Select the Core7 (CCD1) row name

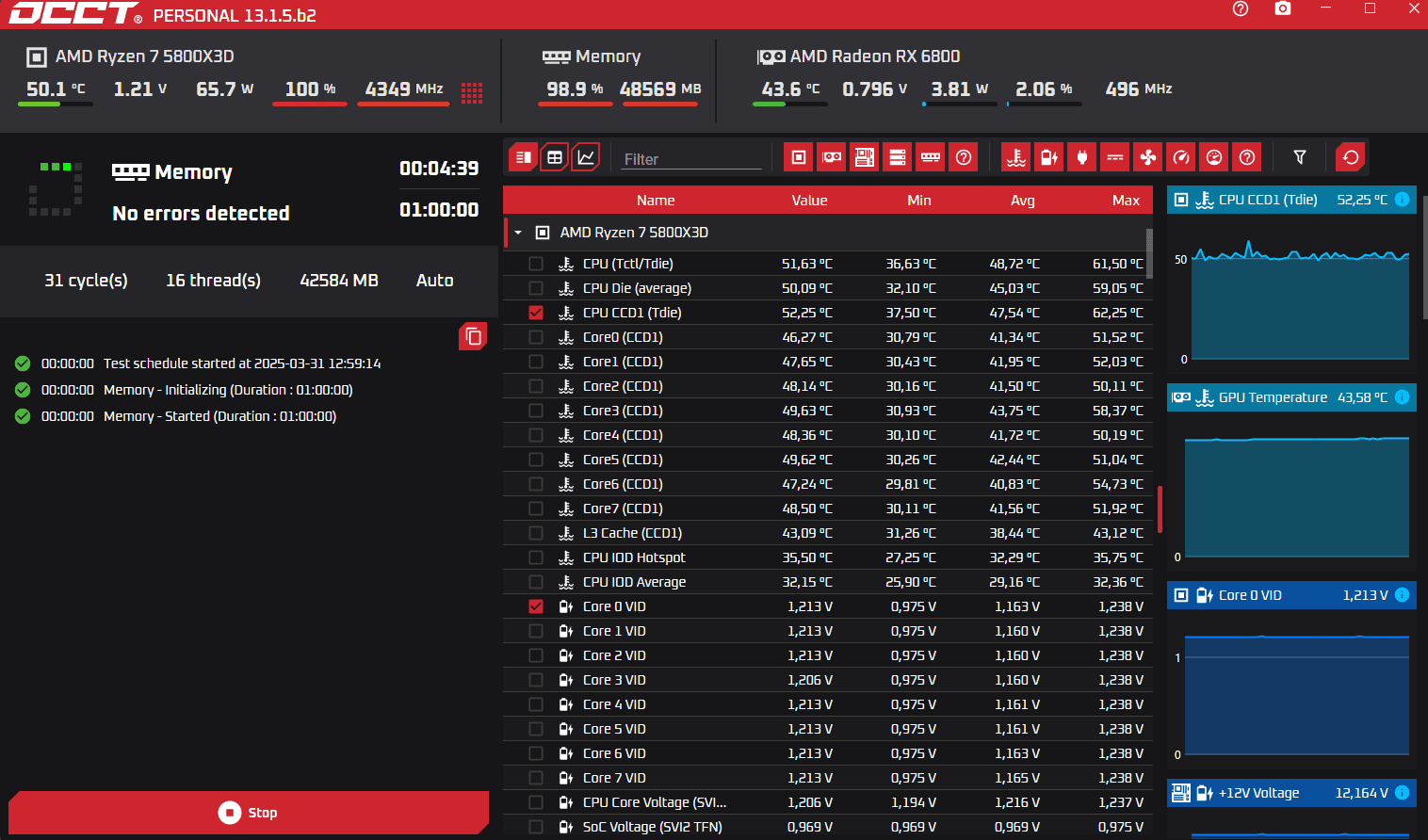(x=623, y=509)
